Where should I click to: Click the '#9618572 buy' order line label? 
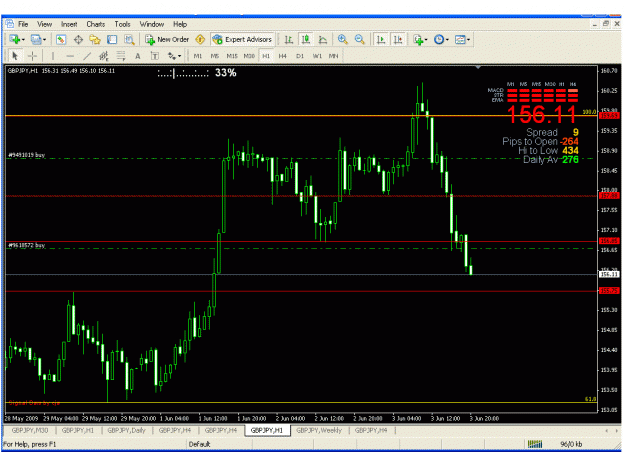pyautogui.click(x=27, y=245)
